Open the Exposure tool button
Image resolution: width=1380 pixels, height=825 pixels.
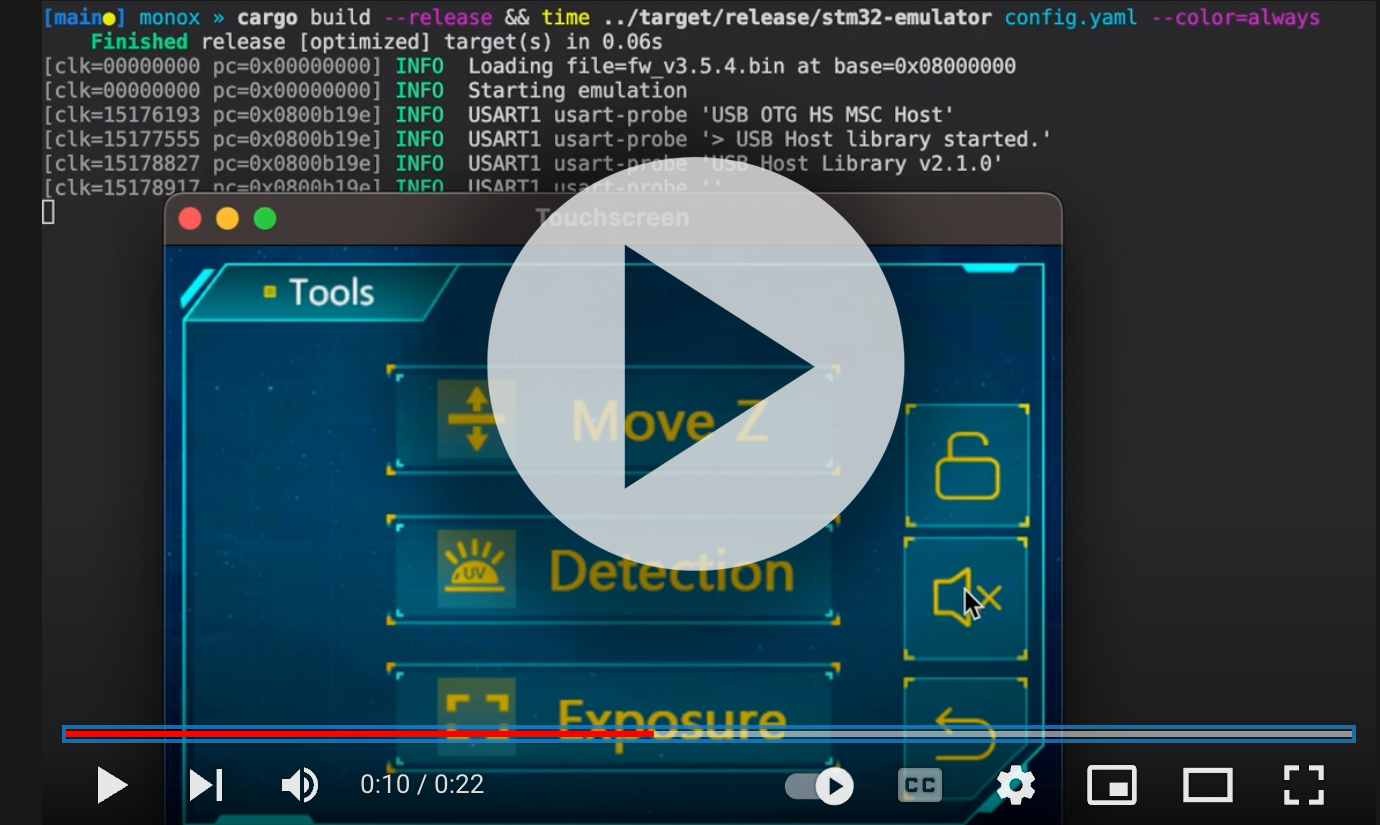coord(614,715)
